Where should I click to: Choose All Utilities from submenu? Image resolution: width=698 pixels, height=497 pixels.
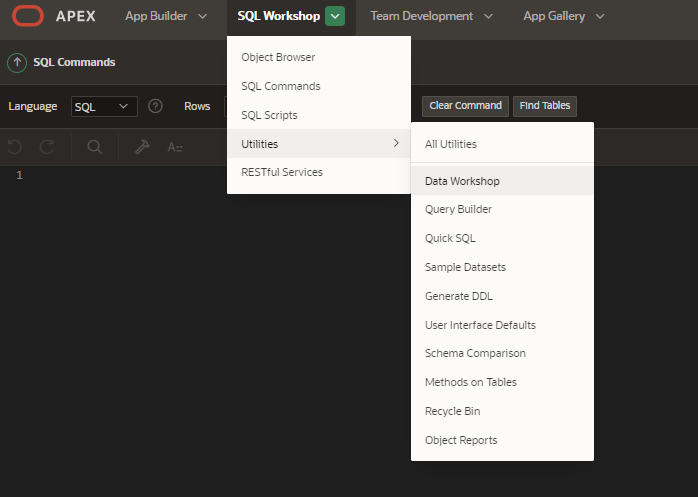click(502, 144)
